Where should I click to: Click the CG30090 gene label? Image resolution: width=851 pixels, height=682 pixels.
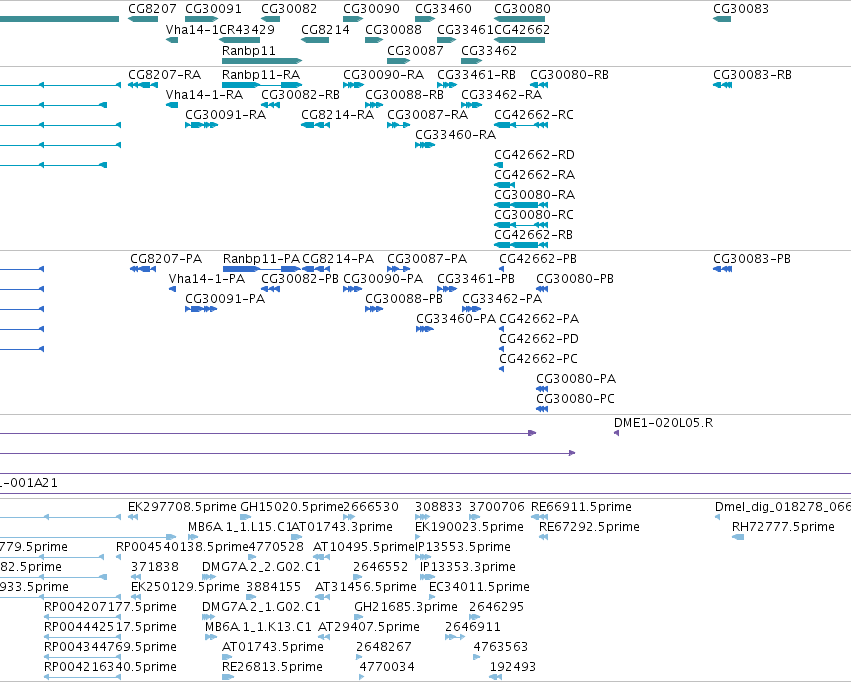(x=371, y=9)
